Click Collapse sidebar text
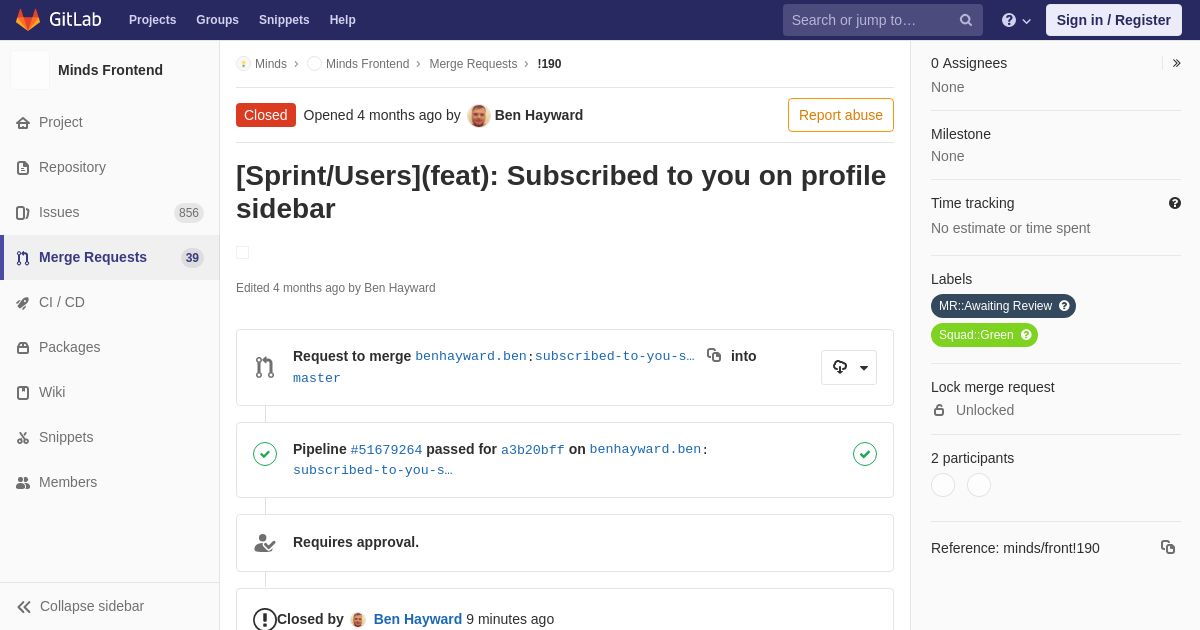Image resolution: width=1200 pixels, height=630 pixels. click(x=92, y=606)
